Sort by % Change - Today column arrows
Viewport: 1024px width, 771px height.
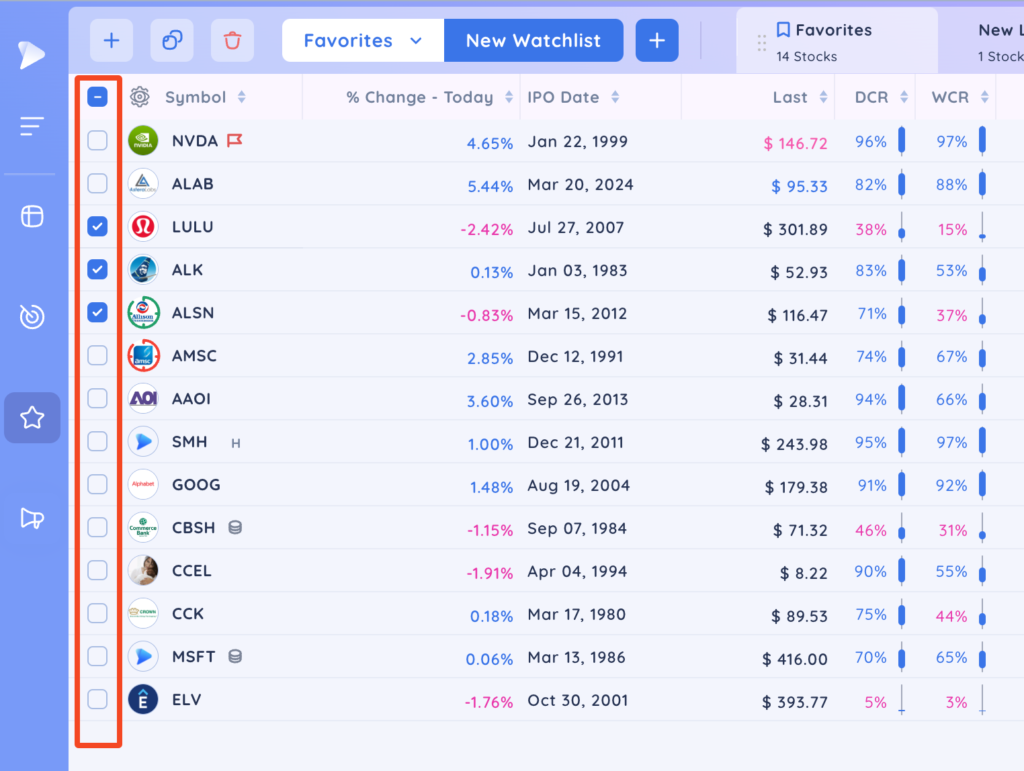[509, 97]
